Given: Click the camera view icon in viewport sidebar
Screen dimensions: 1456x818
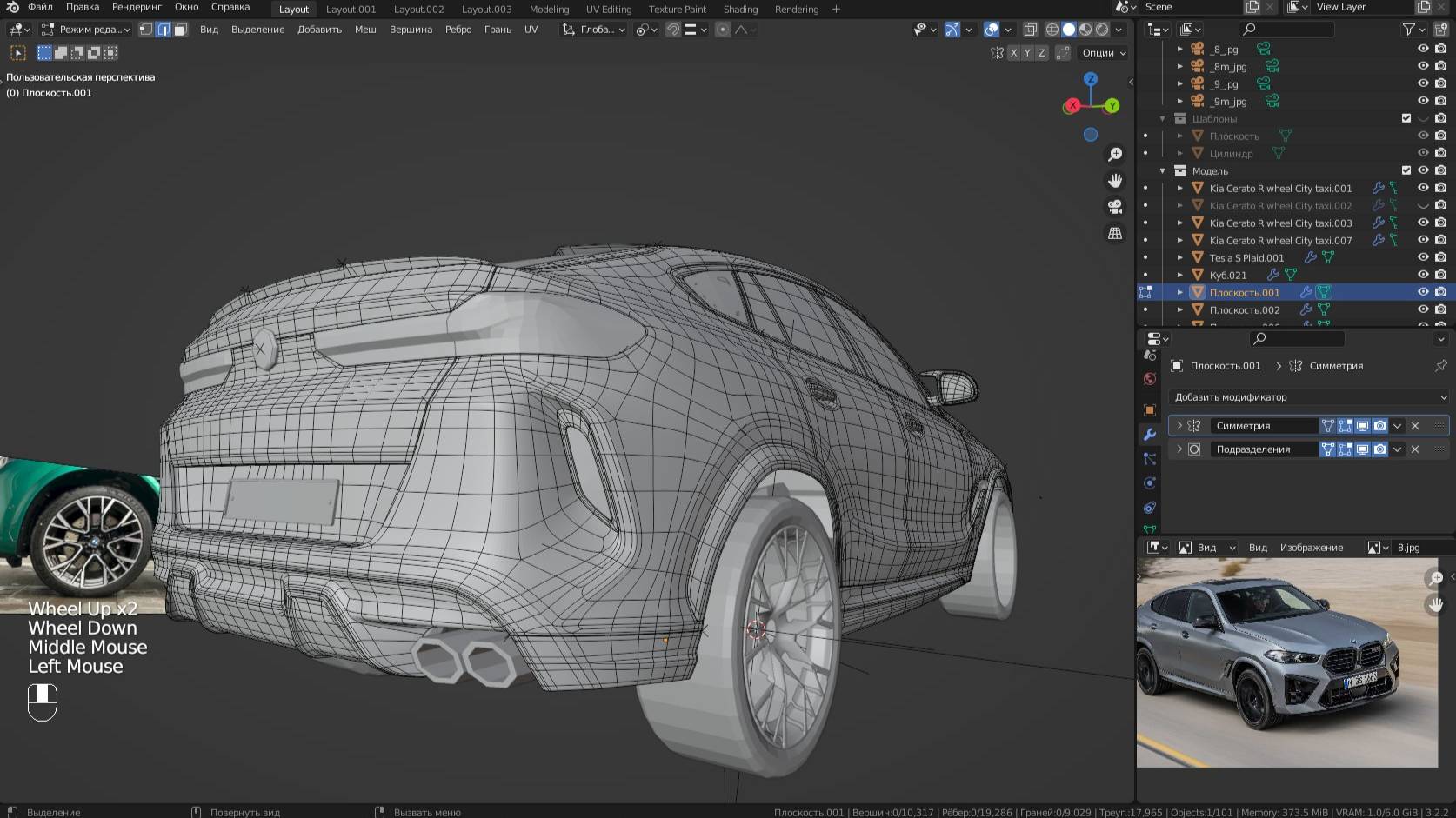Looking at the screenshot, I should pyautogui.click(x=1114, y=206).
